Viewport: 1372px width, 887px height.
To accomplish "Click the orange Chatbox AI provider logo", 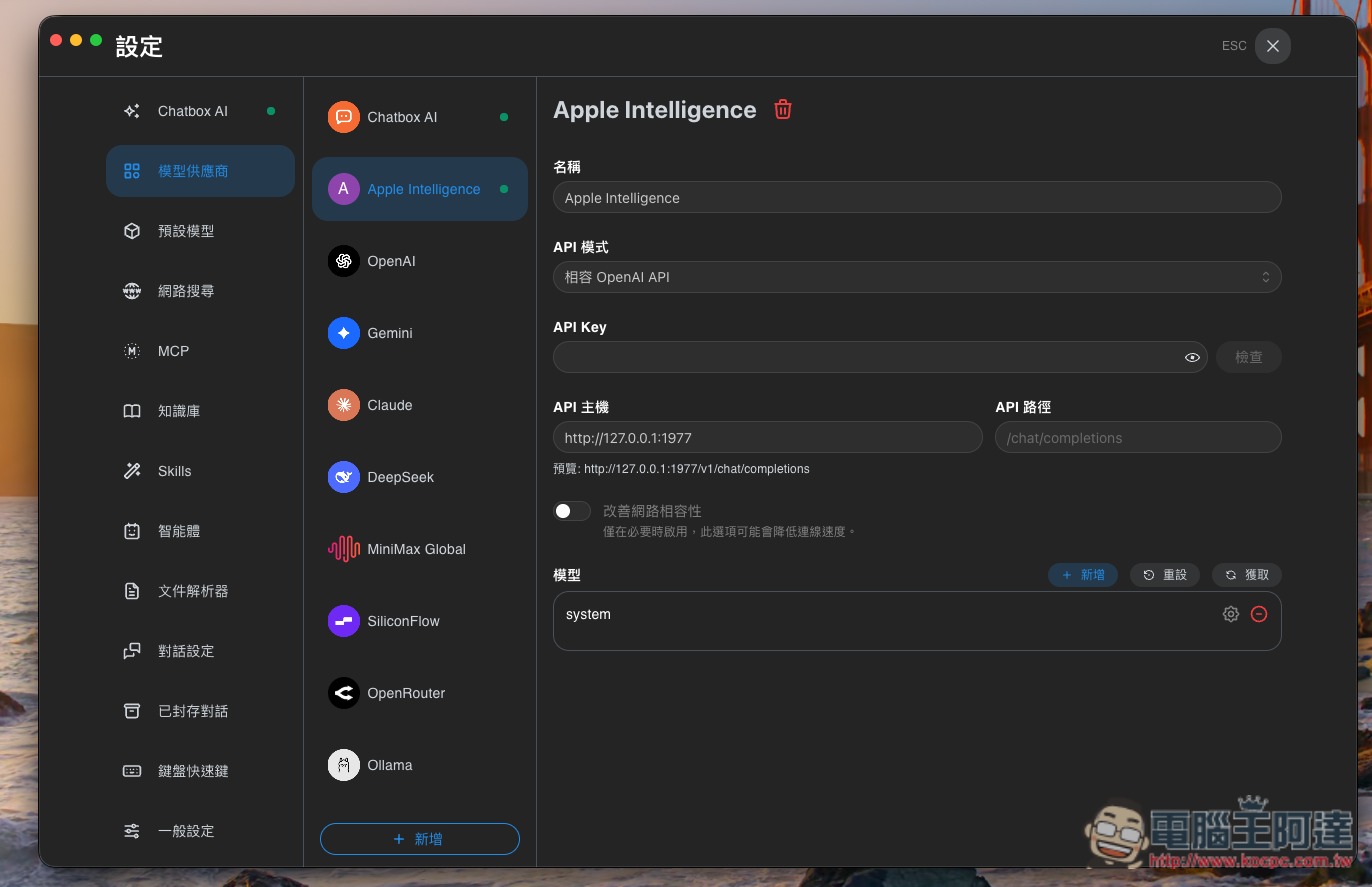I will (x=344, y=117).
